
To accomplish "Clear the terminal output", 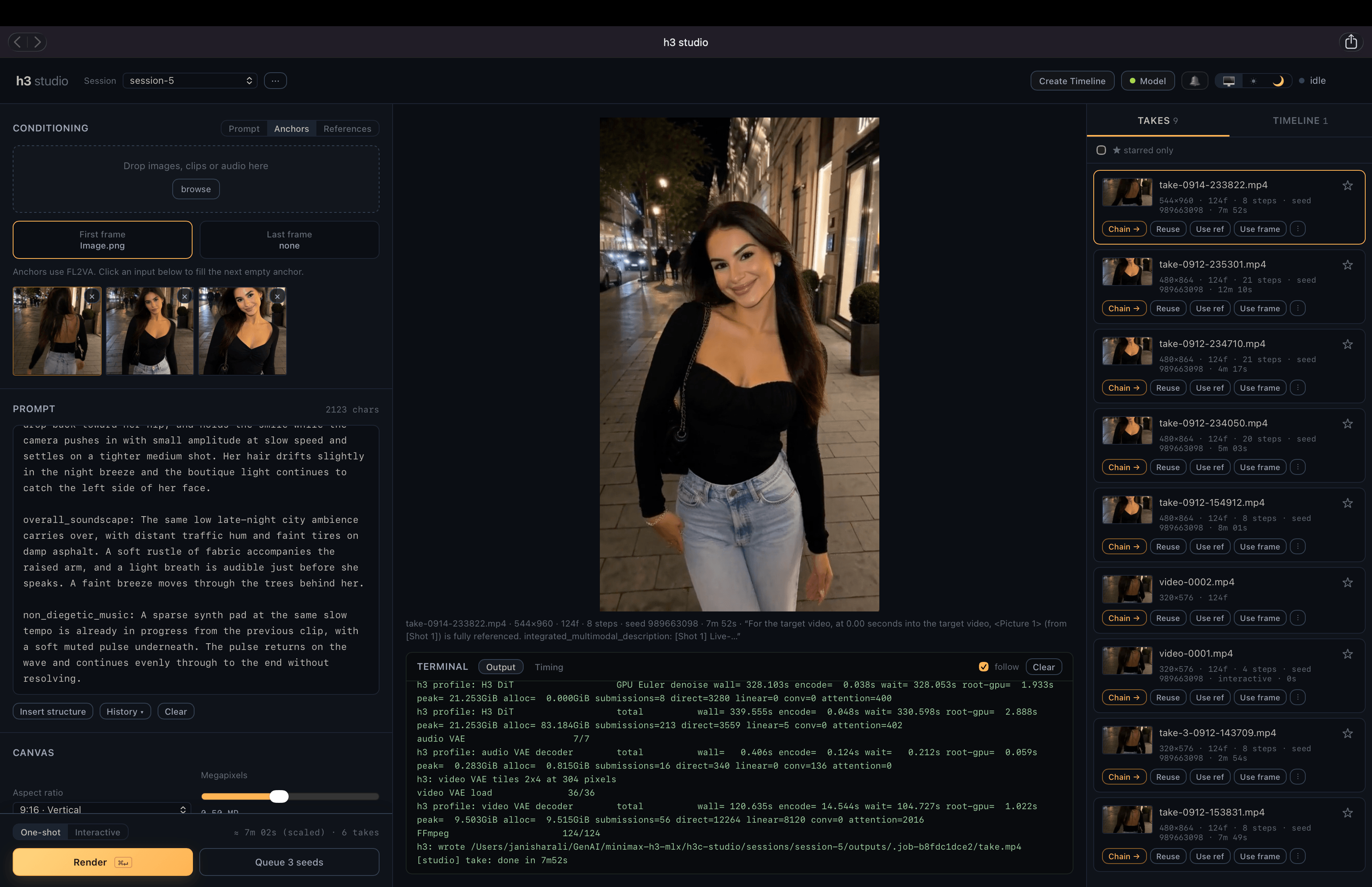I will [1043, 667].
